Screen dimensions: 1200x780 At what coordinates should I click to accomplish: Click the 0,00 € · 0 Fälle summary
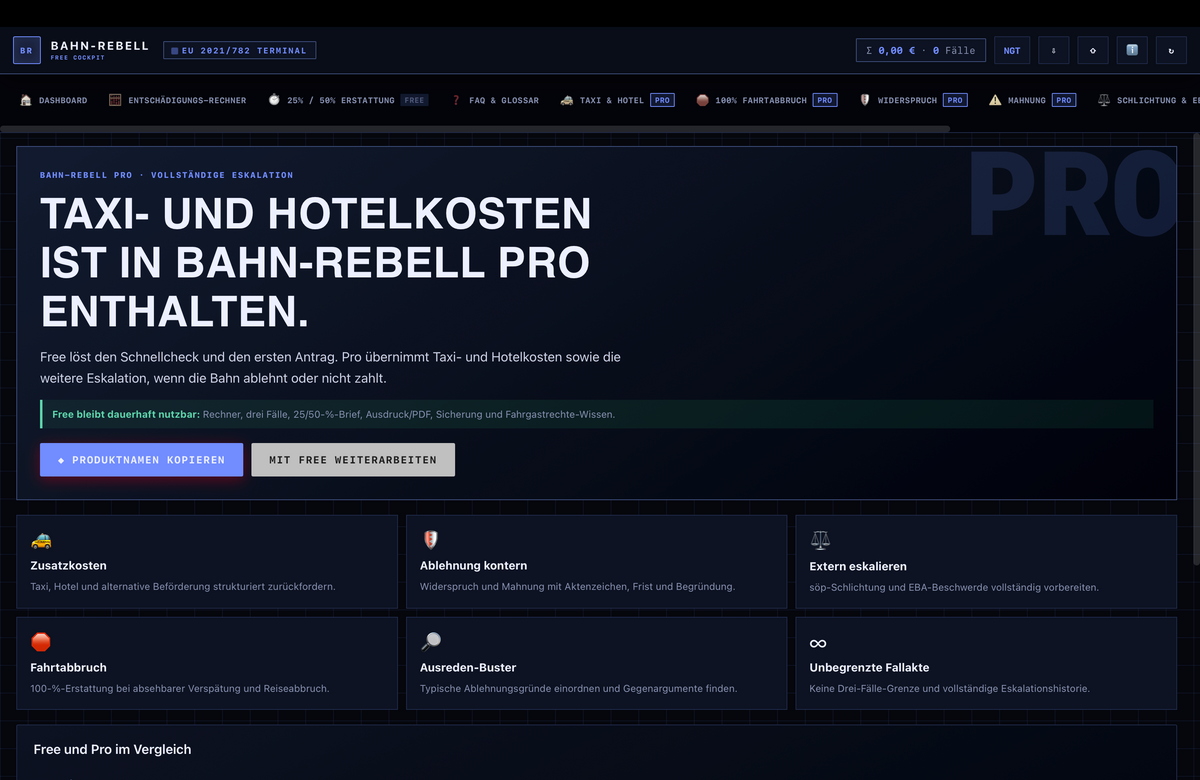pos(921,50)
